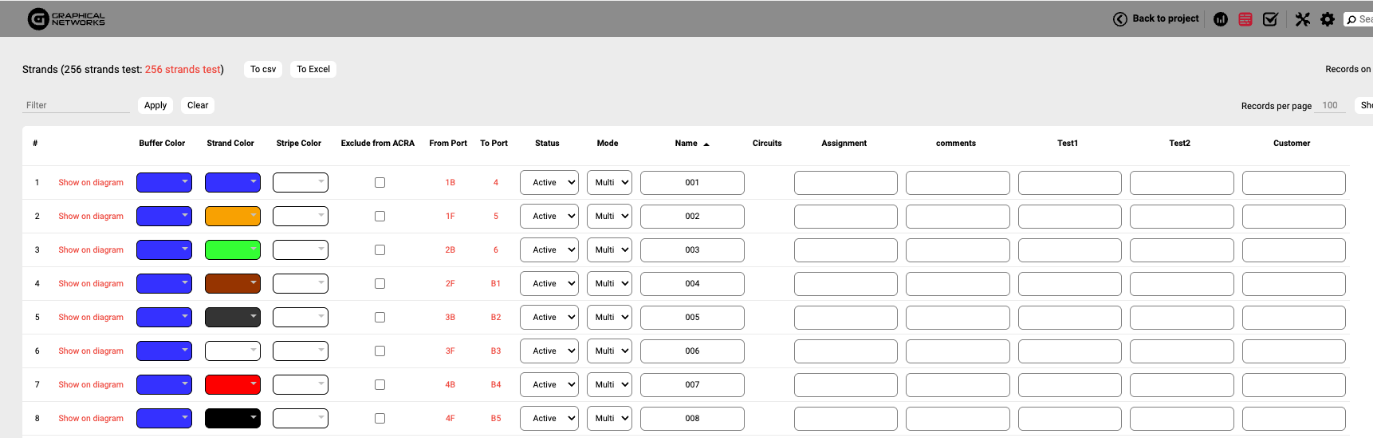Click the Graphical Networks logo
Screen dimensions: 1373x438
pyautogui.click(x=66, y=18)
